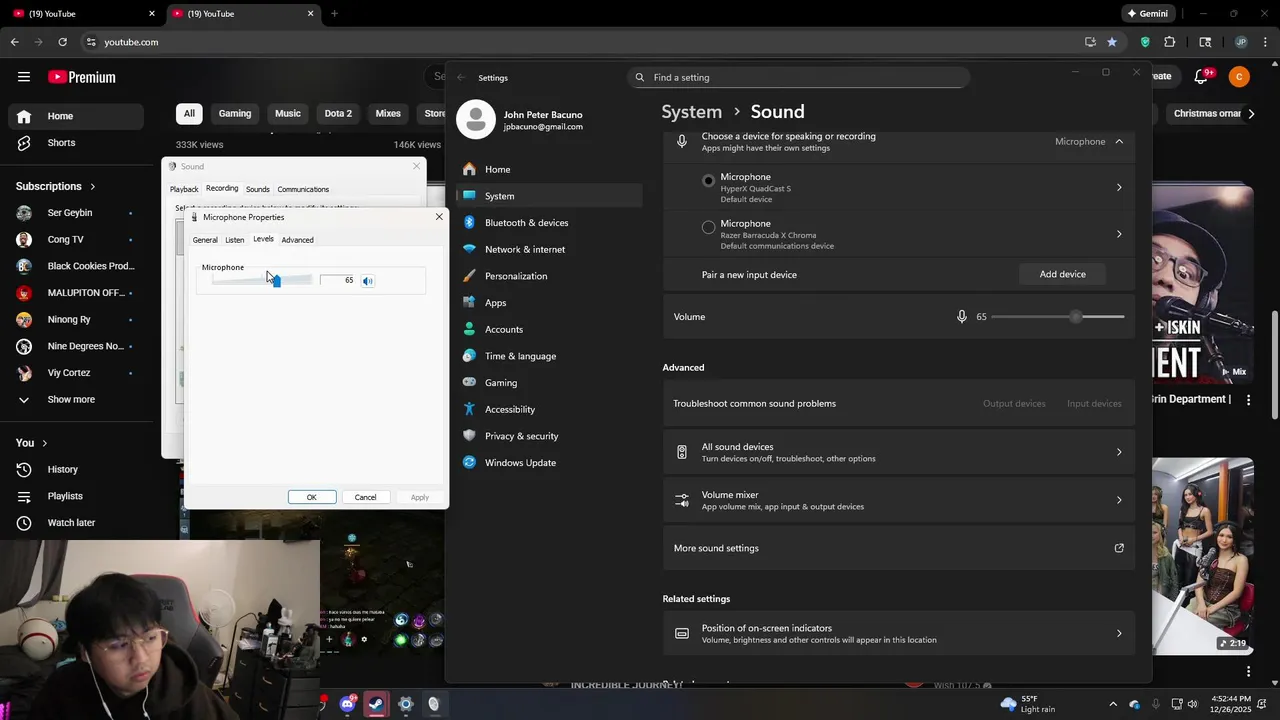Viewport: 1280px width, 720px height.
Task: Switch to Listen tab in Microphone Properties
Action: pyautogui.click(x=234, y=240)
